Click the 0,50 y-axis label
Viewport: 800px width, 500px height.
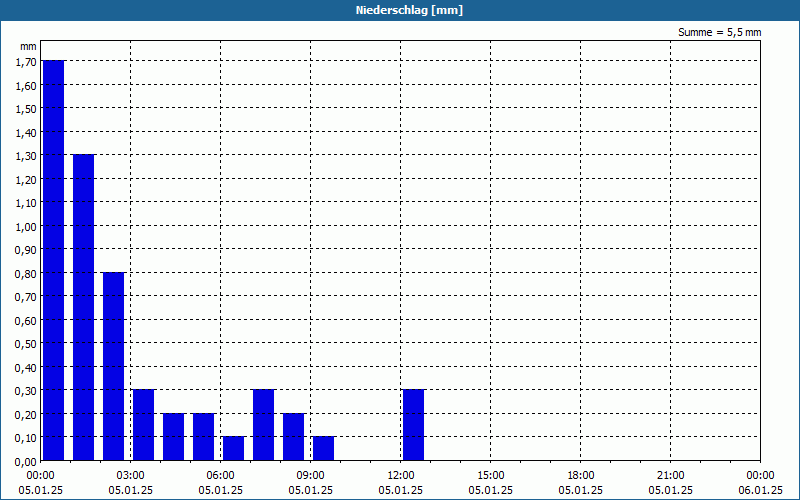tap(27, 344)
